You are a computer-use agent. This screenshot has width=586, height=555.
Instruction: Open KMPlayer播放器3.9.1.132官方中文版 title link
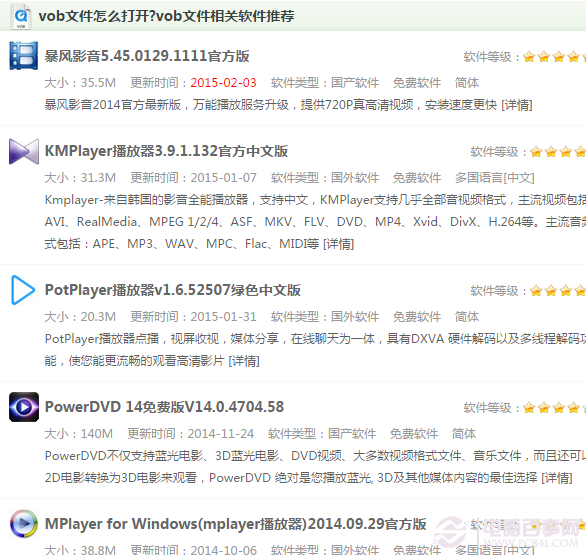166,151
